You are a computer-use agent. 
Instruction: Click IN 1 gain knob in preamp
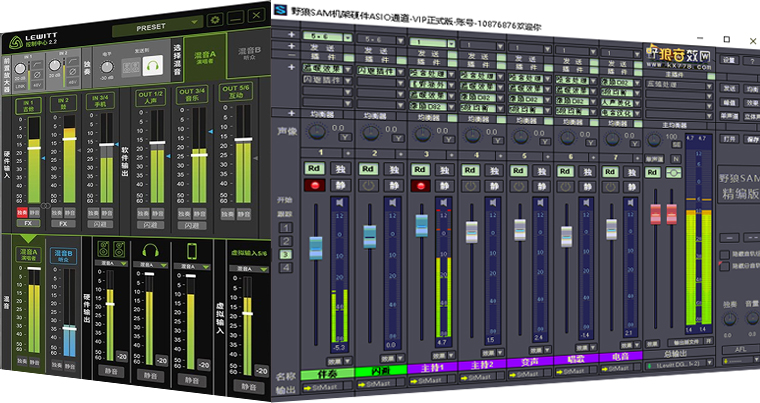(20, 68)
